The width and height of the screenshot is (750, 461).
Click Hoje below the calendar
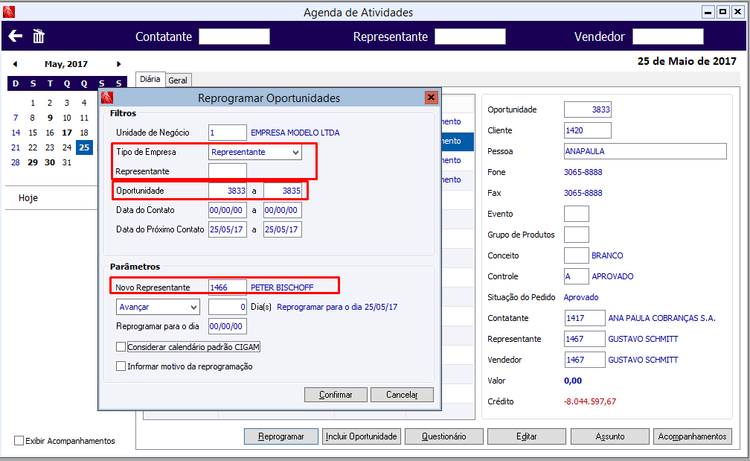coord(28,198)
